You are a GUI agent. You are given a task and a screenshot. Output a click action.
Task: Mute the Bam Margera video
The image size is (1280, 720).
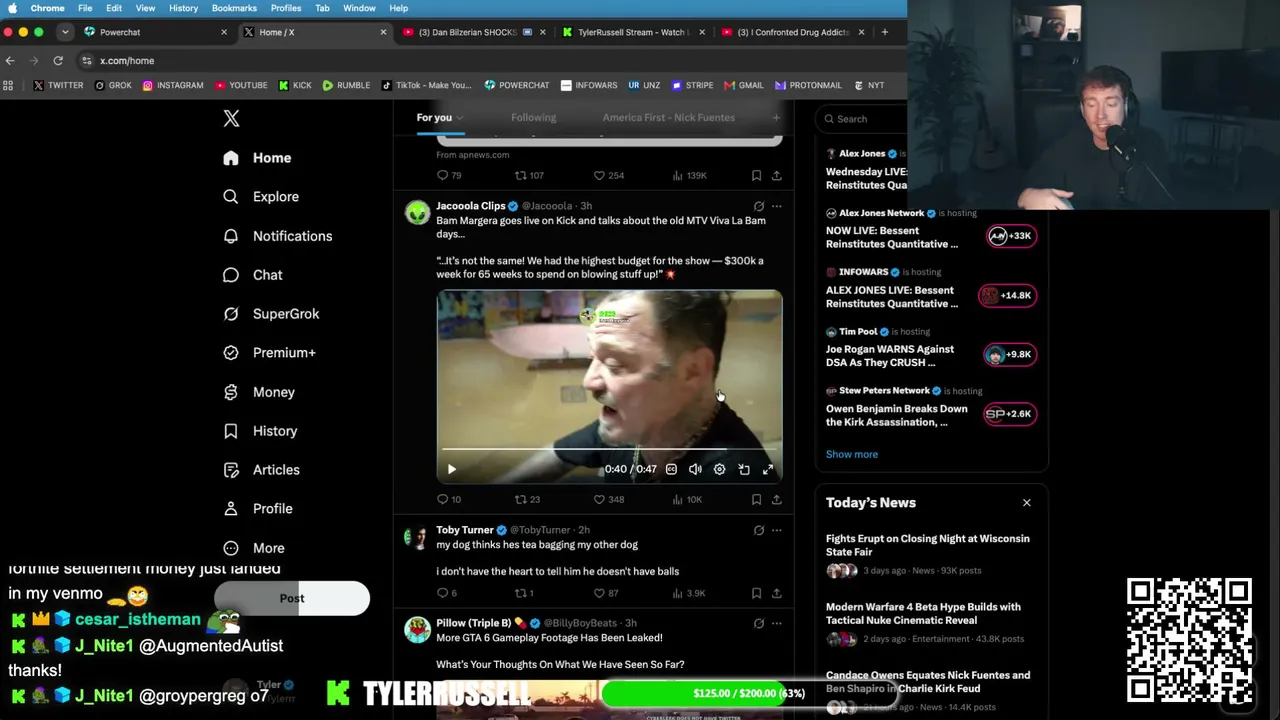[x=695, y=469]
